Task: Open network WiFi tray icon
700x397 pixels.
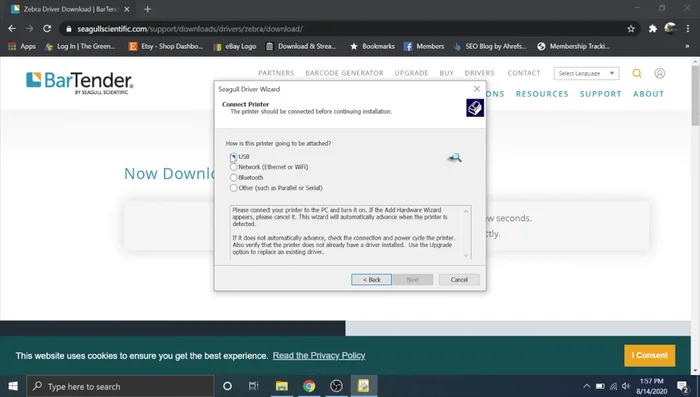Action: coord(613,386)
